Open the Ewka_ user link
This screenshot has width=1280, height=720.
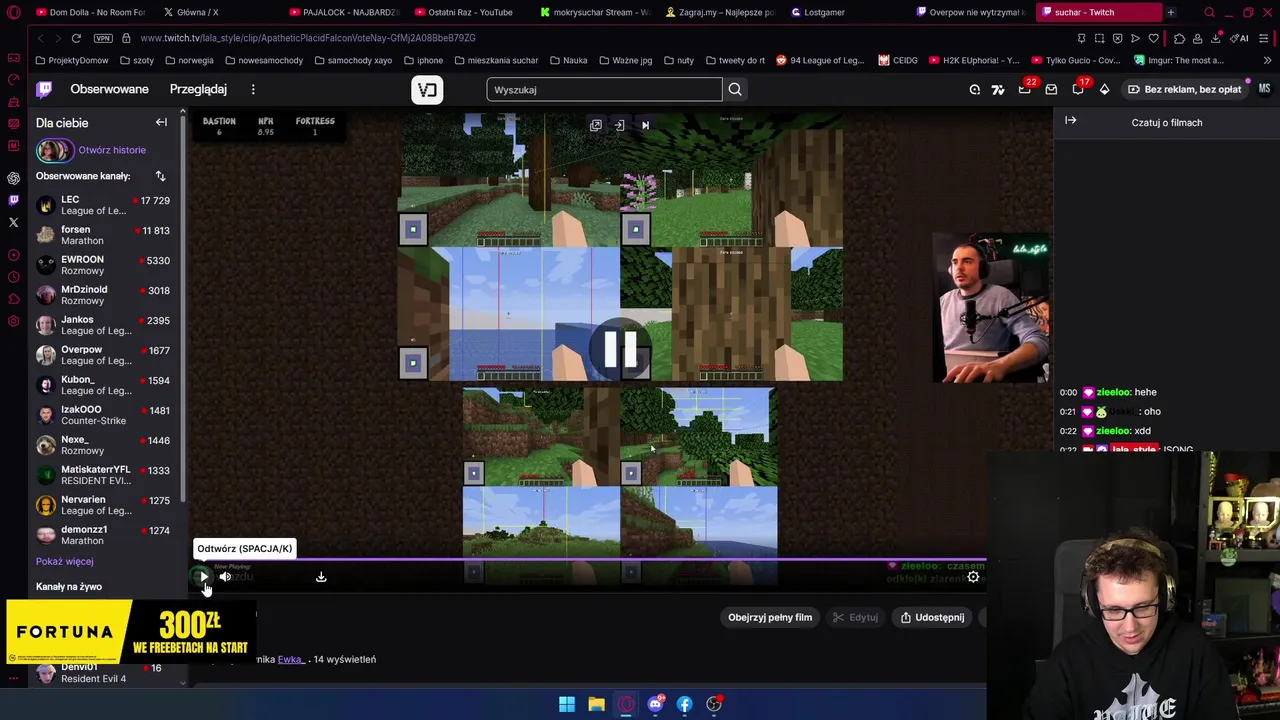click(290, 659)
